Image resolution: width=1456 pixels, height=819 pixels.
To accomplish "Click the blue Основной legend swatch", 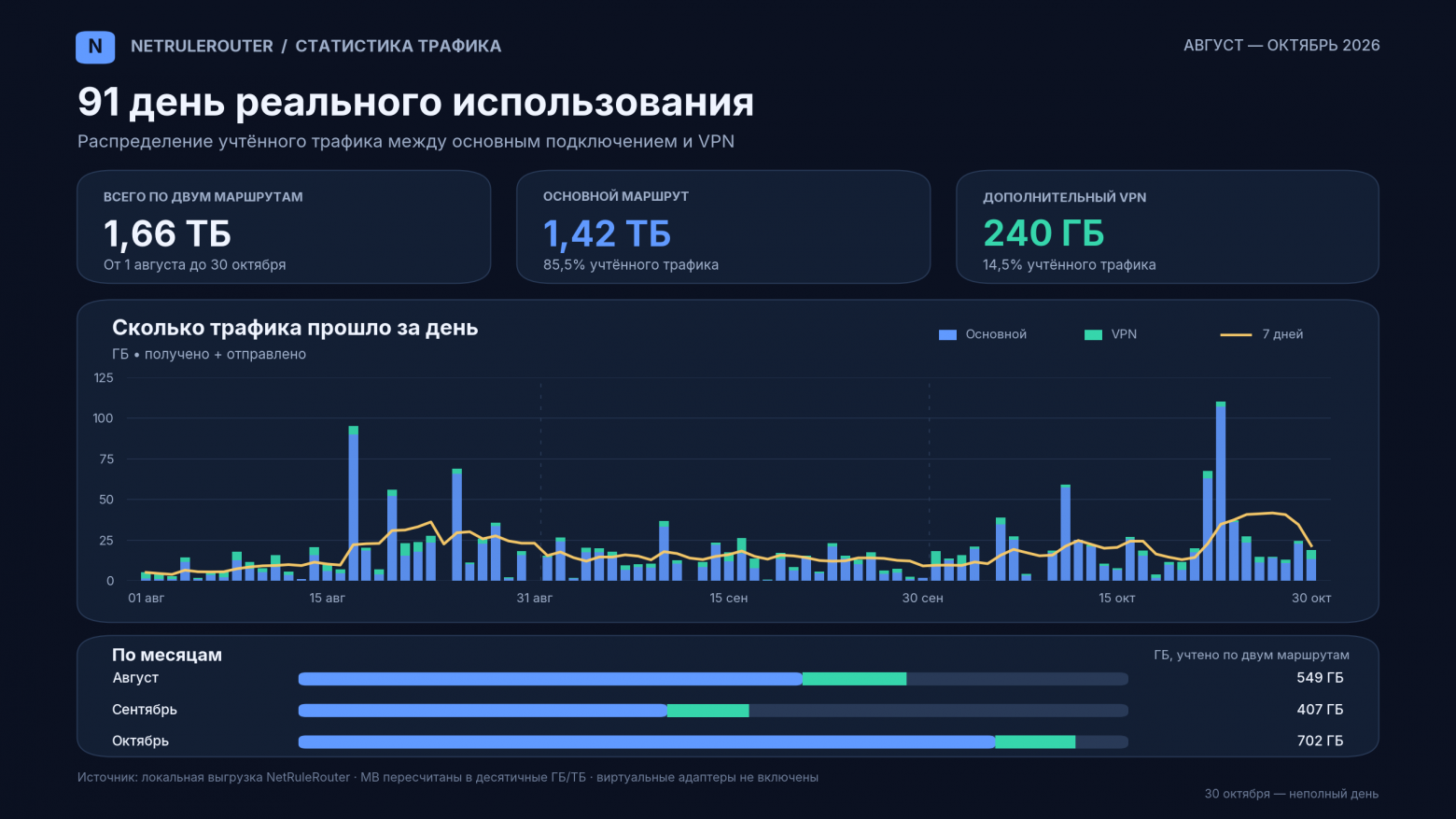I will click(x=947, y=334).
